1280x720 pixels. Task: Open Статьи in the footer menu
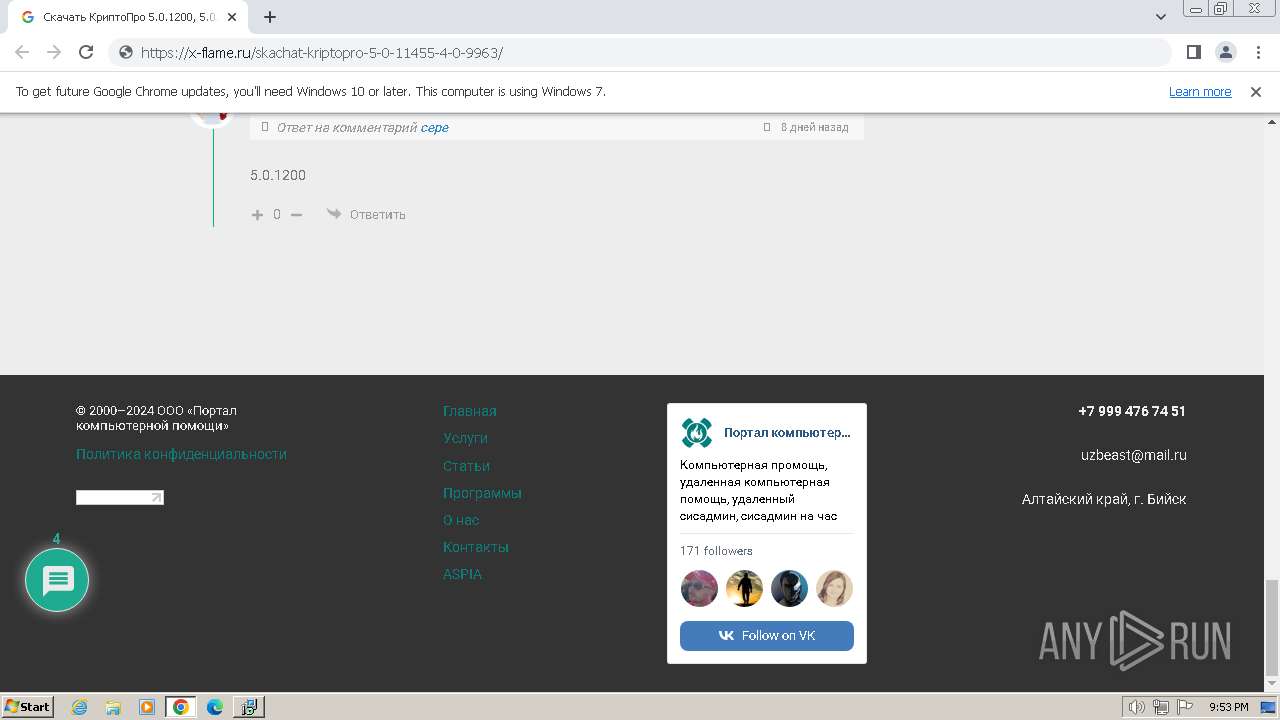(466, 466)
